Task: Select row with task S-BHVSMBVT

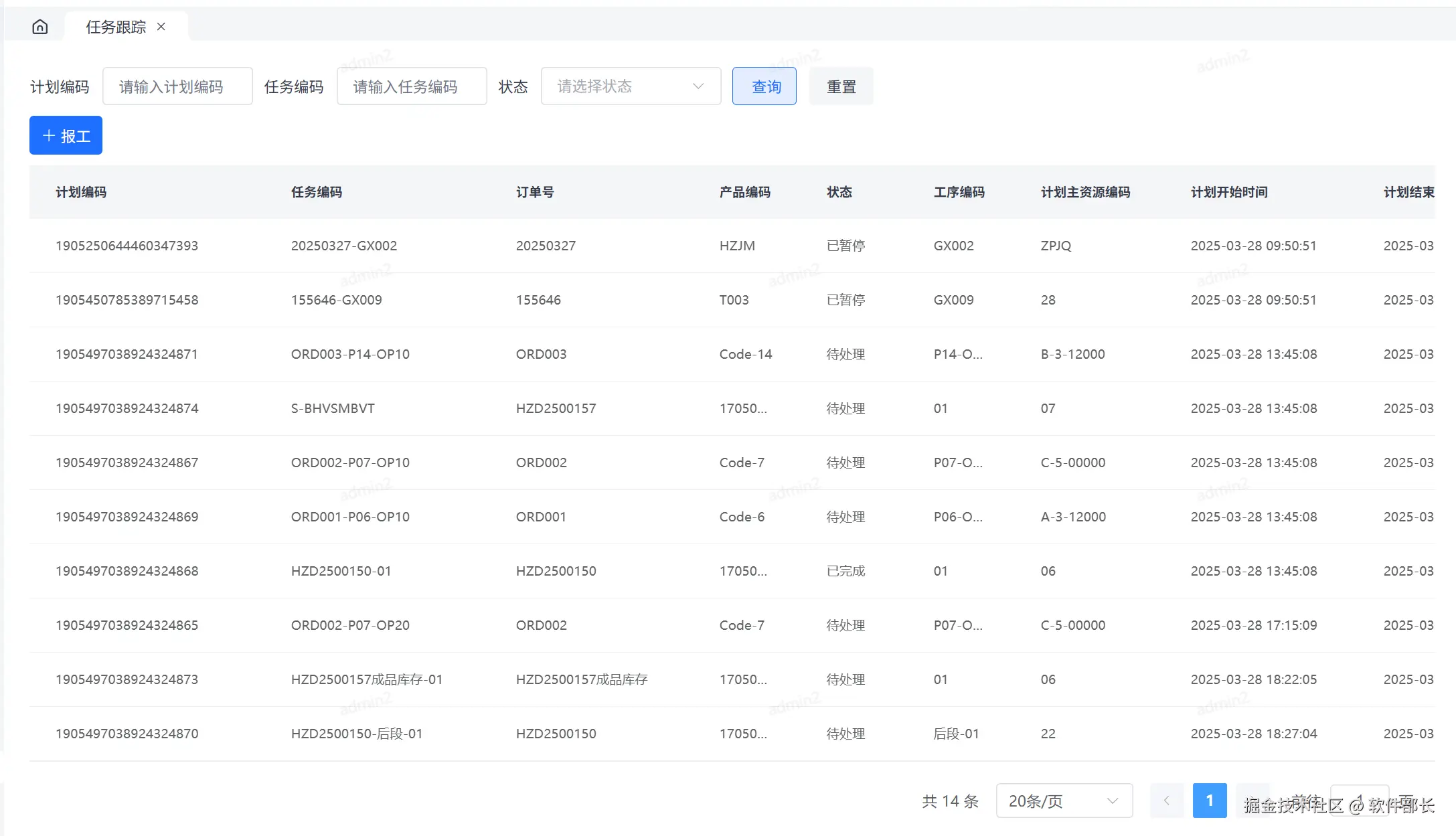Action: (333, 408)
